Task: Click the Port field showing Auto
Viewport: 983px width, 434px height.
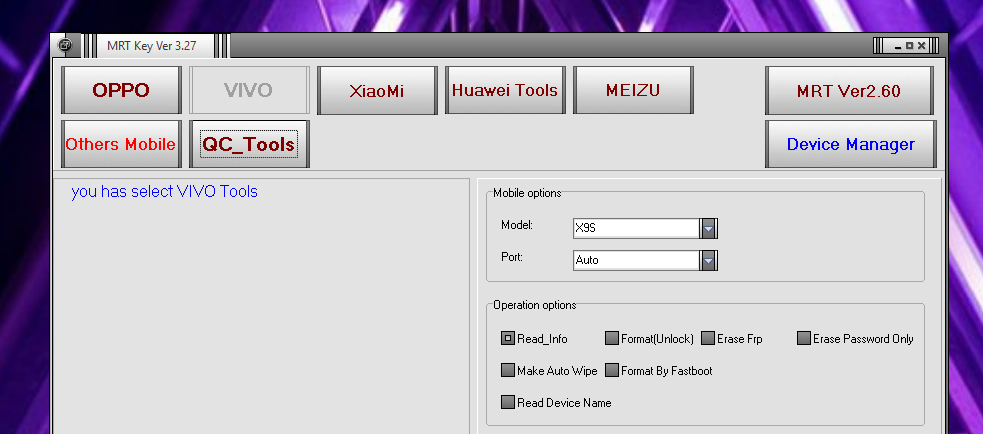Action: pos(637,260)
